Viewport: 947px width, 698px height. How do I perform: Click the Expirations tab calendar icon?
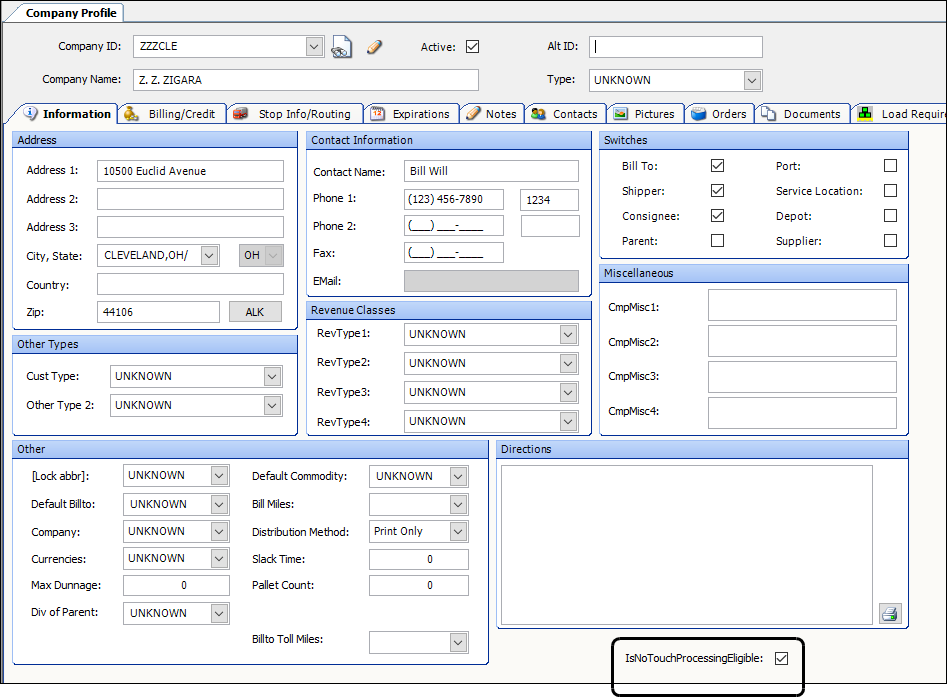point(377,114)
